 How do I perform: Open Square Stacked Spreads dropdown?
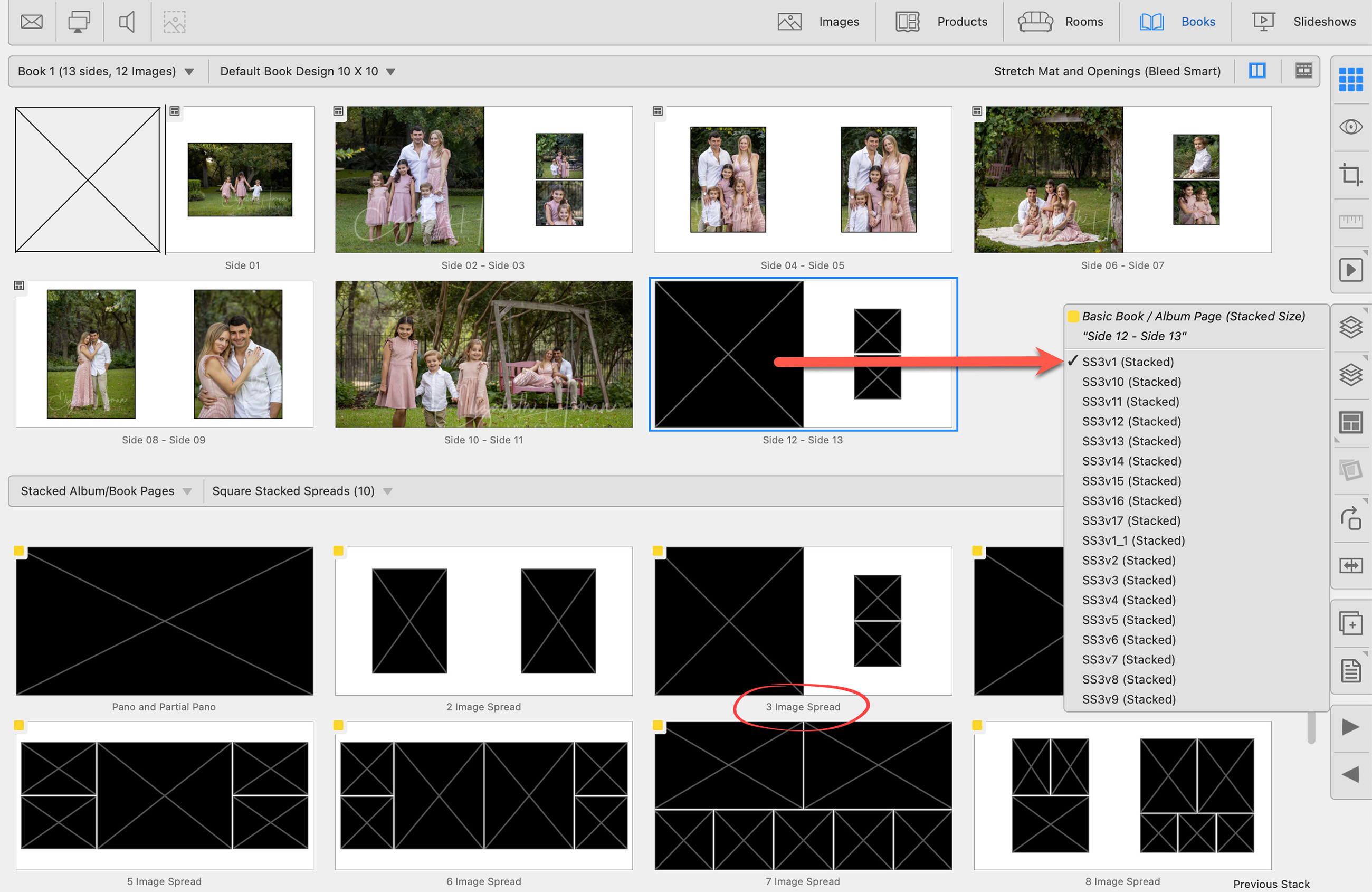(x=301, y=491)
